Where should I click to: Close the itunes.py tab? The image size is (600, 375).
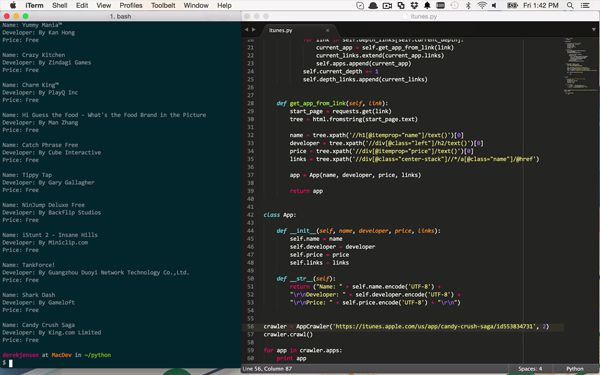click(327, 31)
